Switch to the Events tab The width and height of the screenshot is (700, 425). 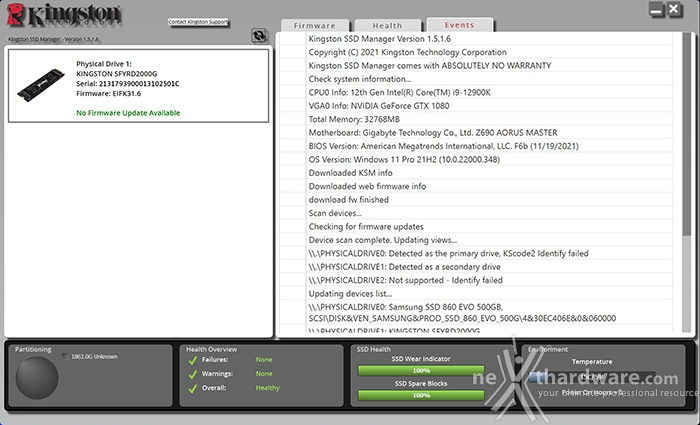coord(459,25)
